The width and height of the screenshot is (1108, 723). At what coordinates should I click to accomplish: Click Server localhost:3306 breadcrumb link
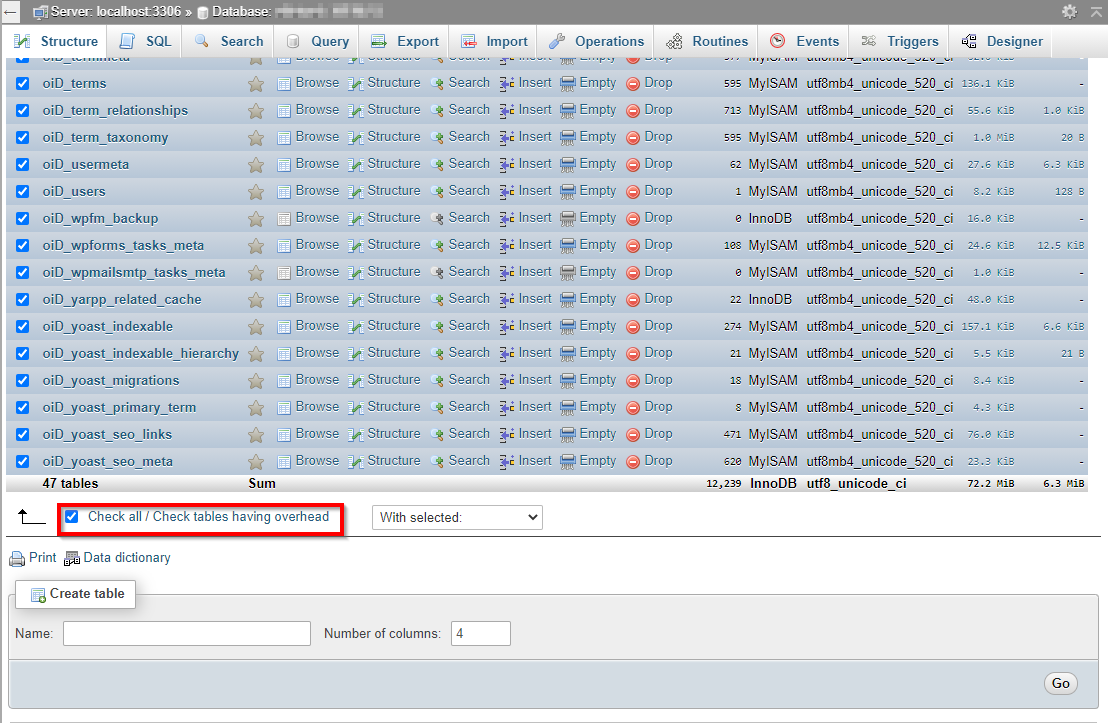tap(116, 12)
